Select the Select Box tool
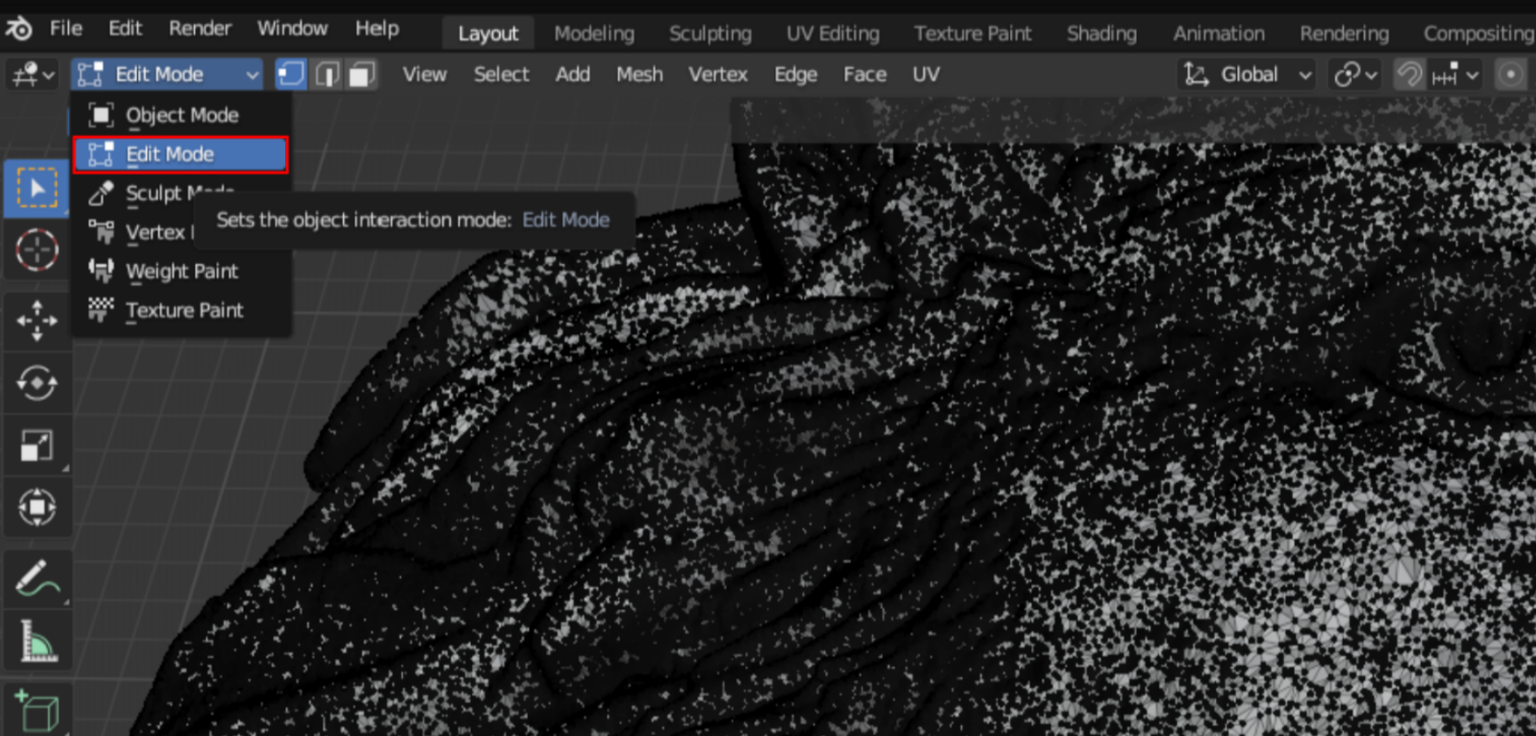This screenshot has height=736, width=1536. (37, 187)
